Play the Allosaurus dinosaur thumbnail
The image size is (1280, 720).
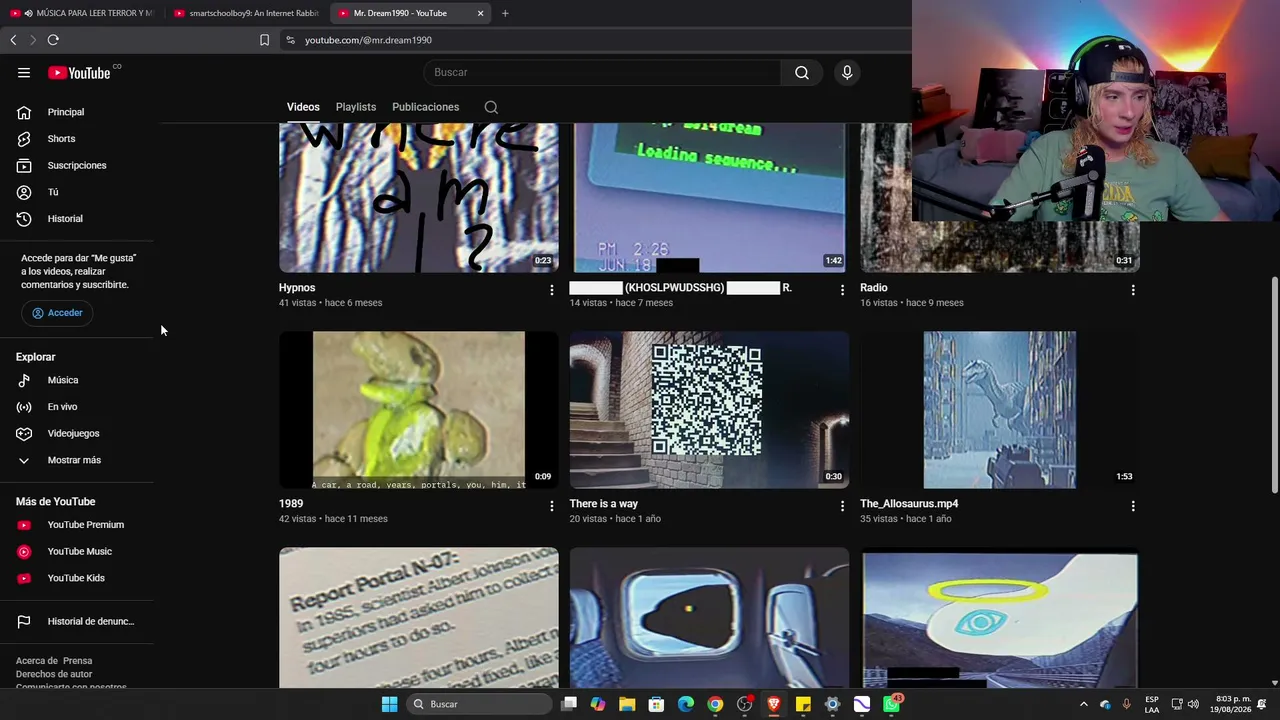tap(1000, 410)
